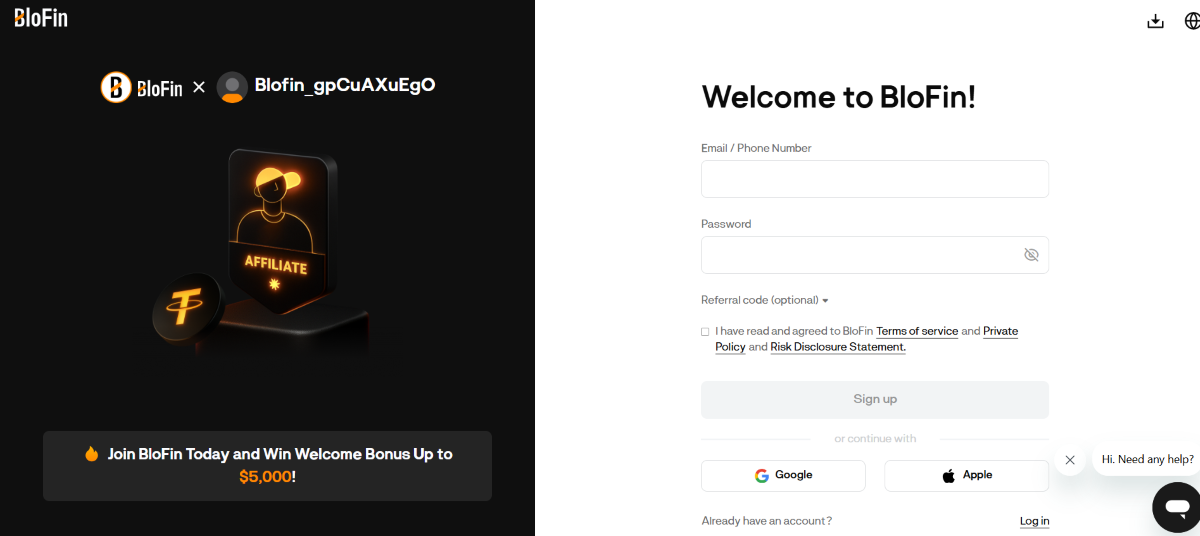Open the live chat bubble icon
This screenshot has height=536, width=1200.
click(x=1175, y=507)
